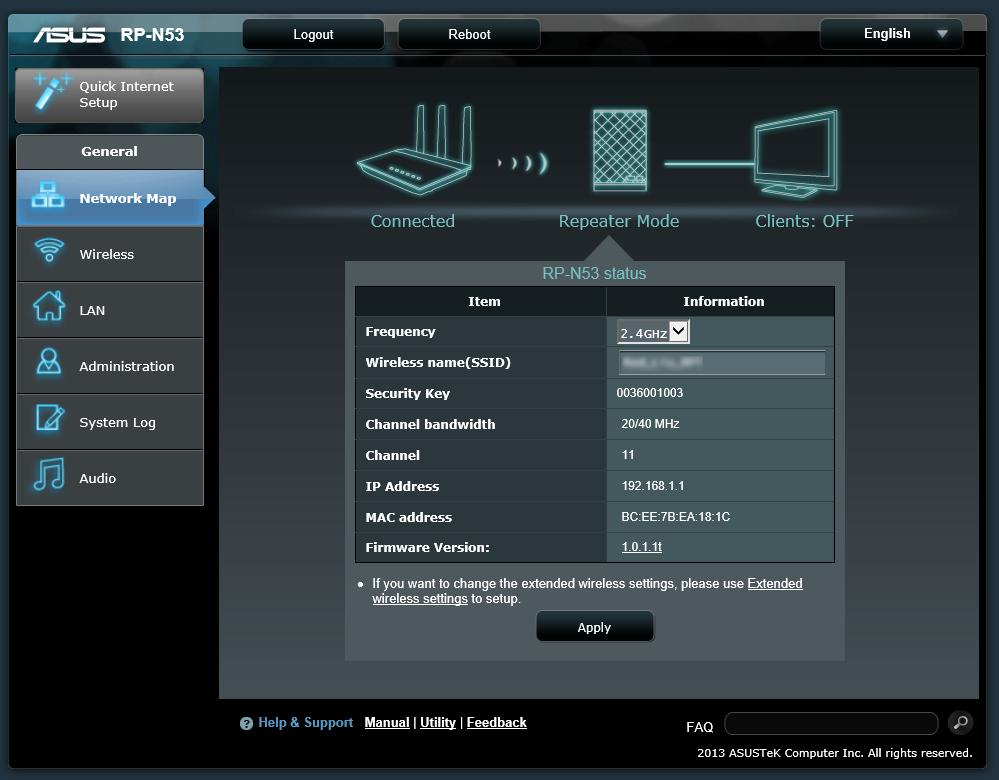This screenshot has height=780, width=999.
Task: Click the RP-N53 status heading
Action: click(x=594, y=273)
